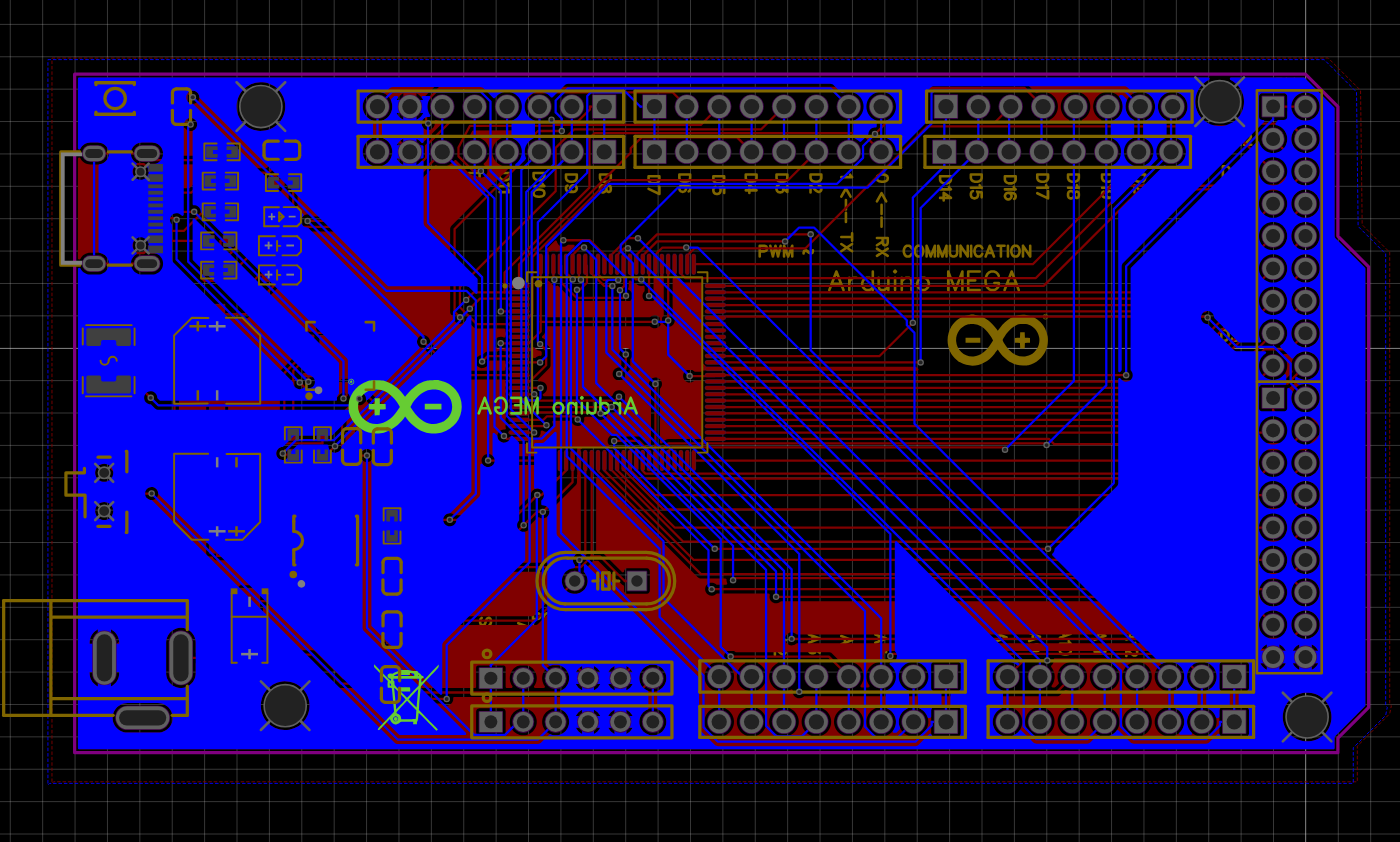This screenshot has height=842, width=1400.
Task: Click the bottom-left mounting hole
Action: point(285,706)
